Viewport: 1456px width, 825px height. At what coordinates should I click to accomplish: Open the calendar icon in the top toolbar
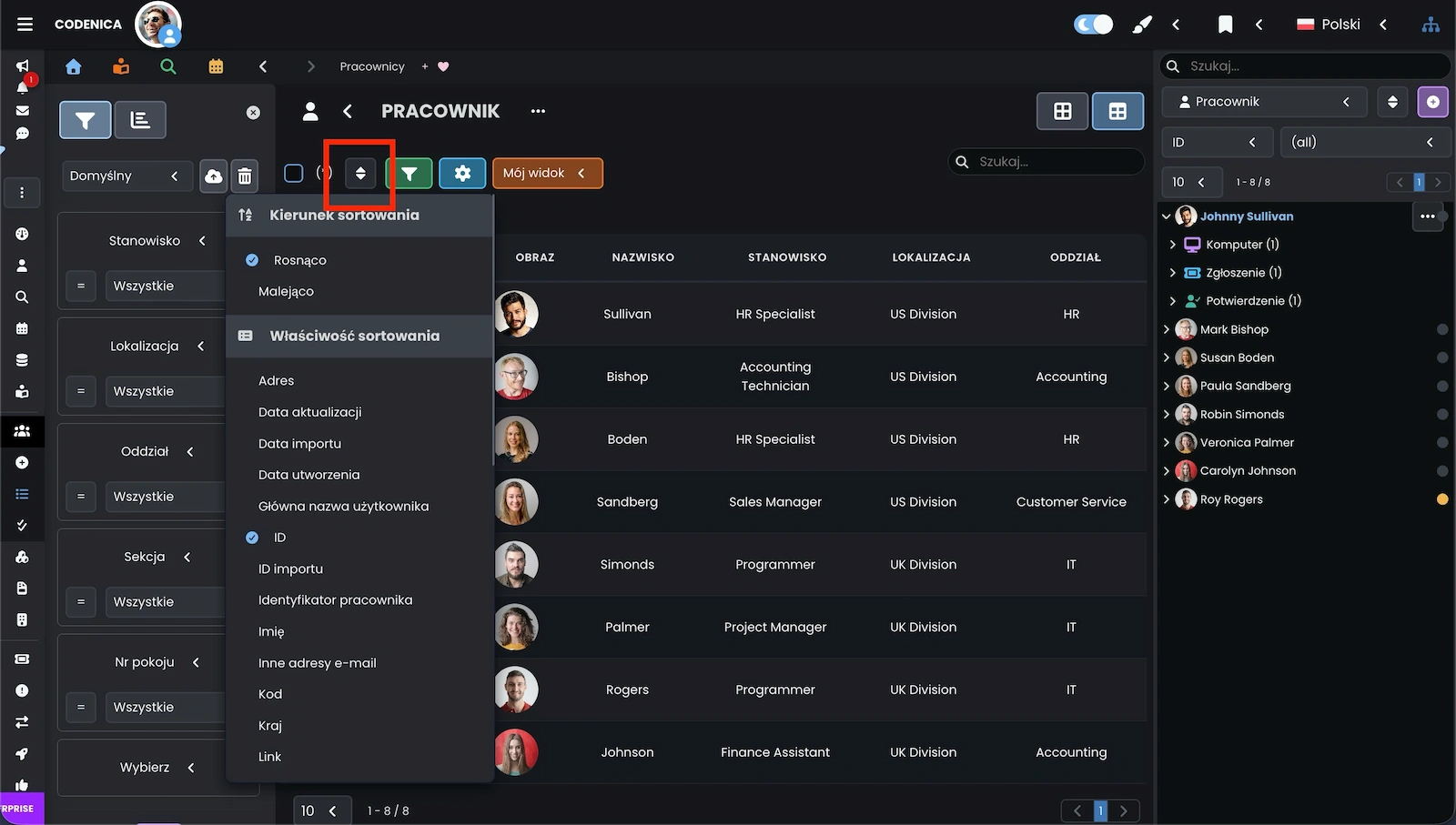tap(216, 66)
